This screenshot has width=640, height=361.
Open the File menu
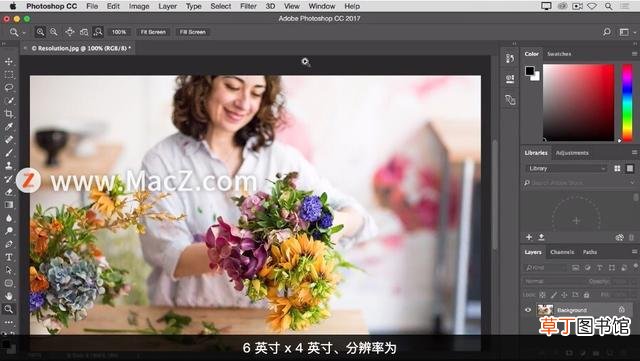tap(92, 6)
